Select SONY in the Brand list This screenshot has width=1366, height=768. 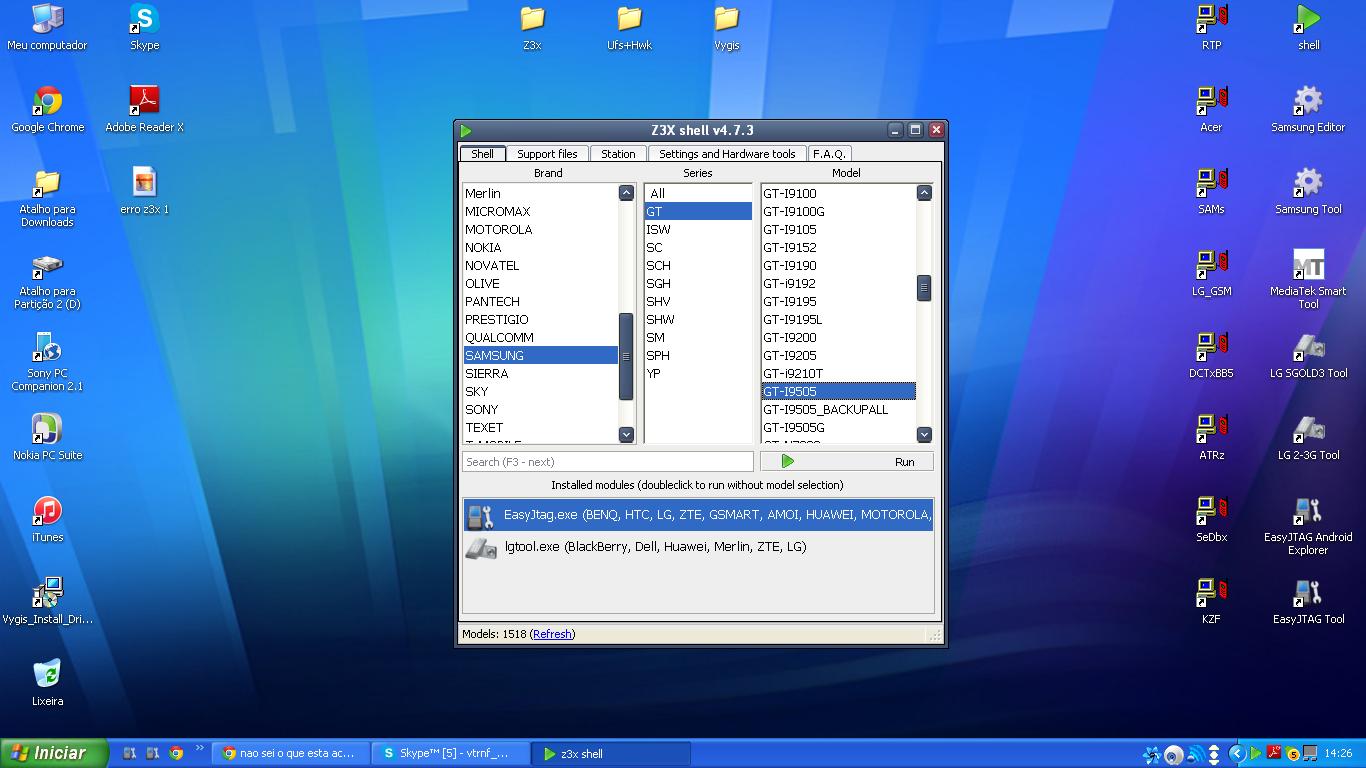coord(540,410)
